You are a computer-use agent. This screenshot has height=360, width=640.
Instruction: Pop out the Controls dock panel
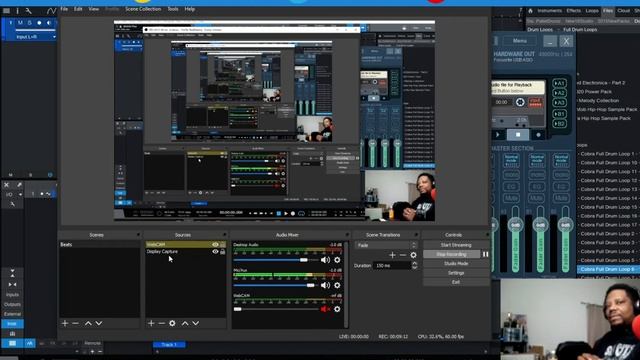pos(487,235)
